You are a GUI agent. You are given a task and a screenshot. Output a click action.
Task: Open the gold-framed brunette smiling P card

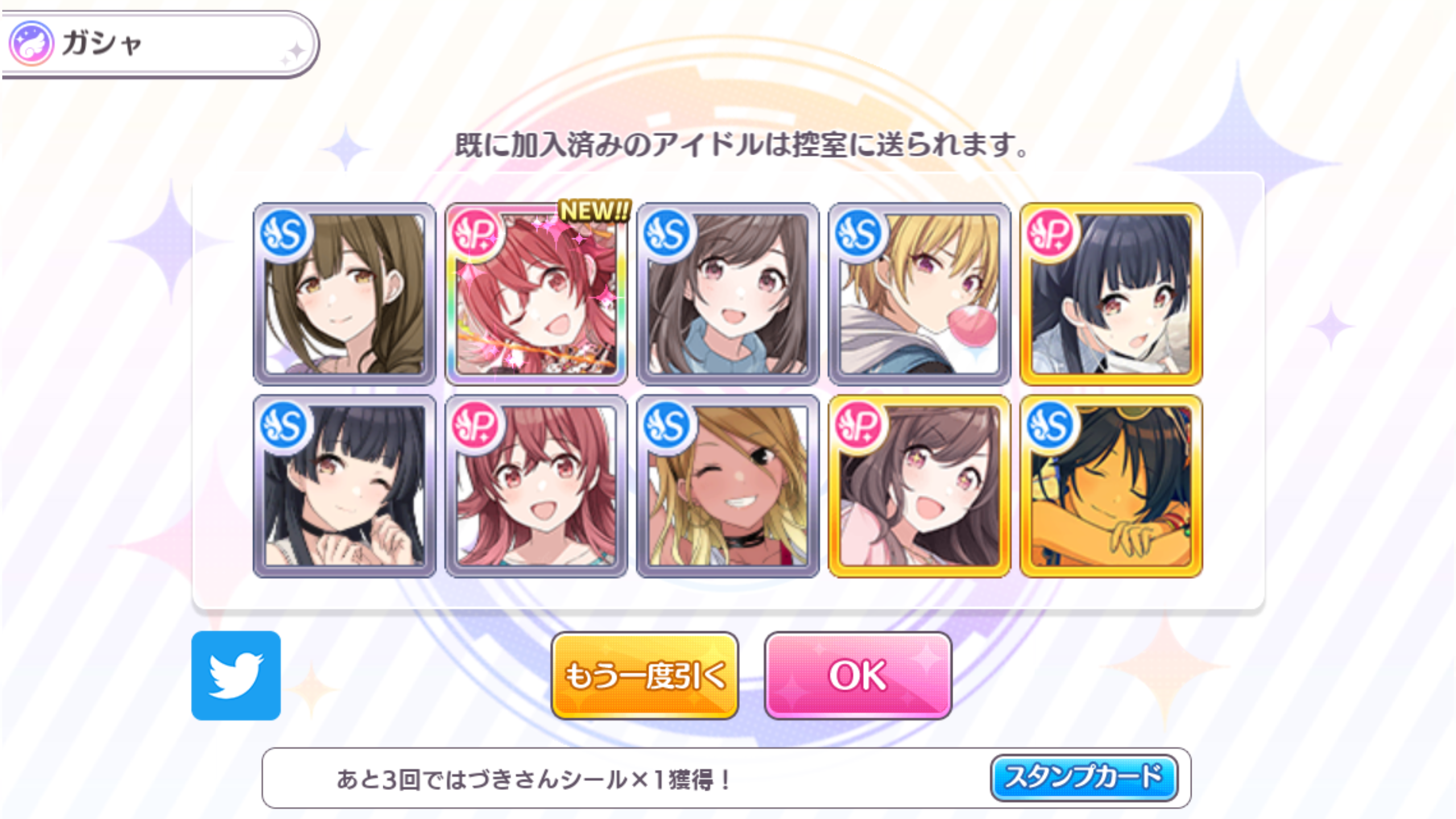919,486
